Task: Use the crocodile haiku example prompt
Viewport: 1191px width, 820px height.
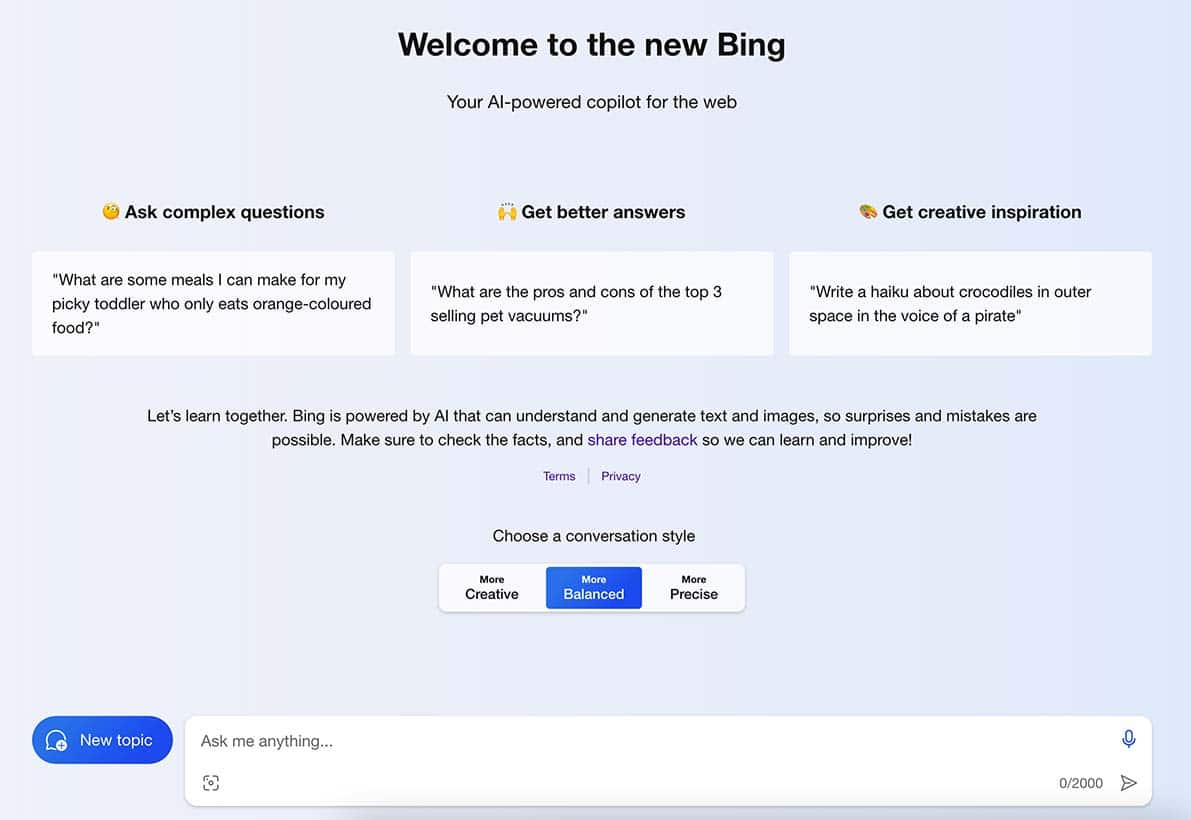Action: pos(970,303)
